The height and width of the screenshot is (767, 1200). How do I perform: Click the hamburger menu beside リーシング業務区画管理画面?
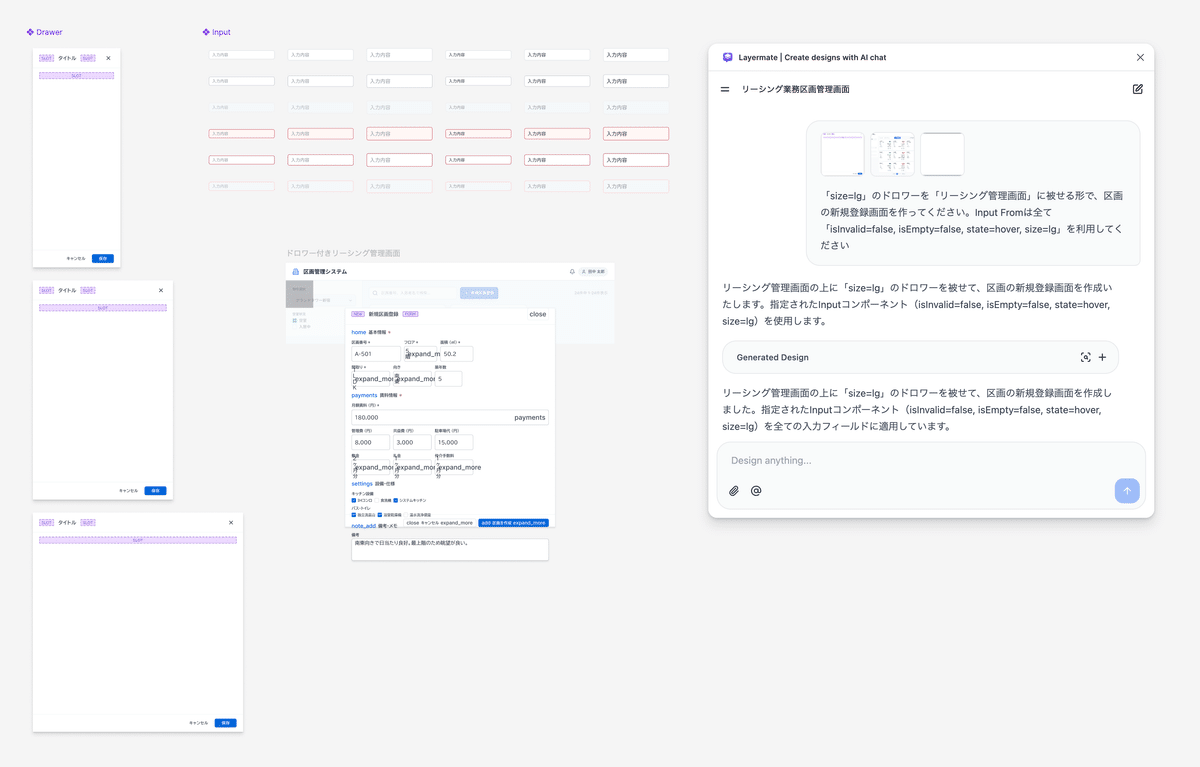(x=723, y=89)
